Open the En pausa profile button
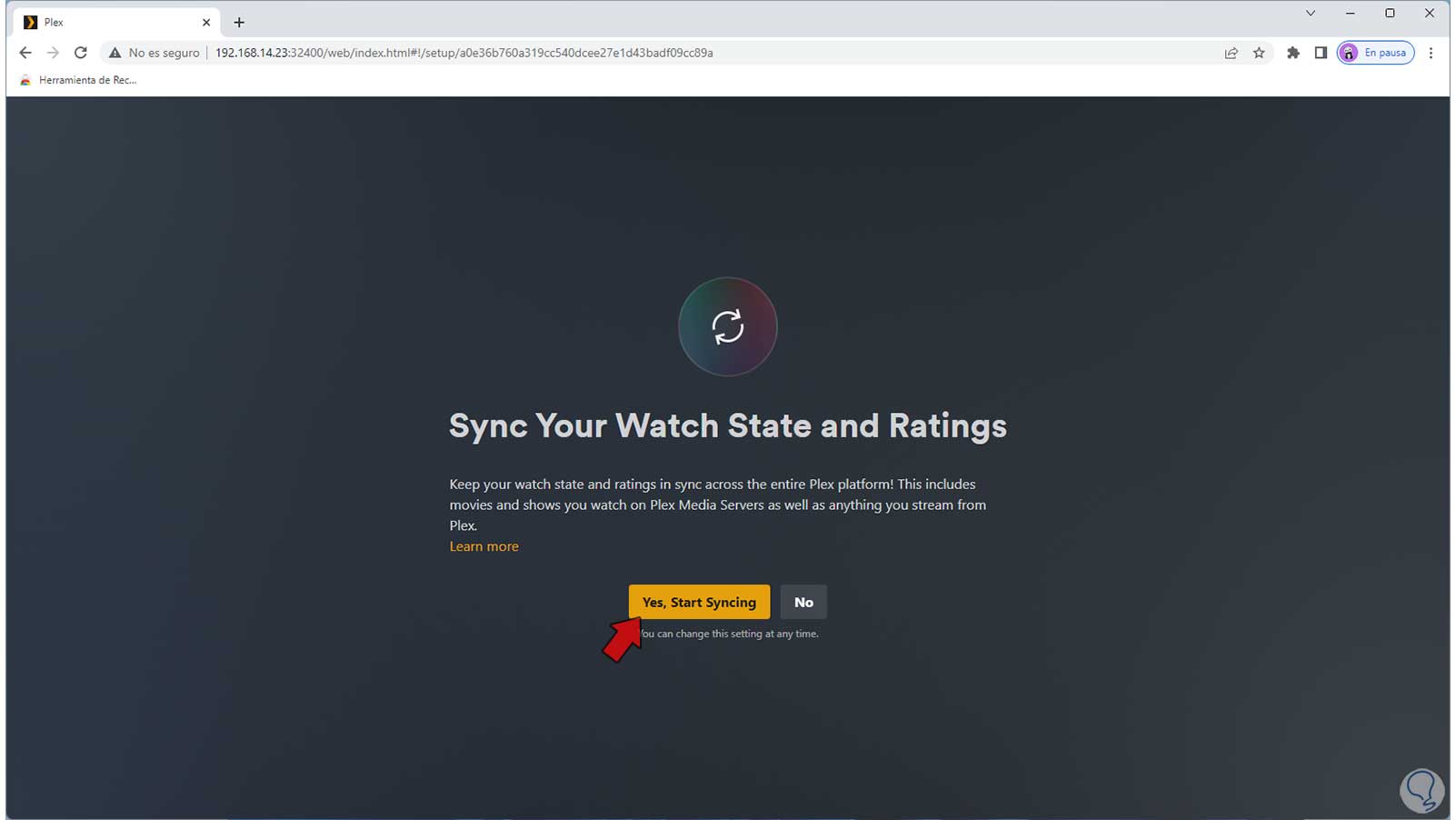Image resolution: width=1456 pixels, height=820 pixels. (x=1375, y=53)
